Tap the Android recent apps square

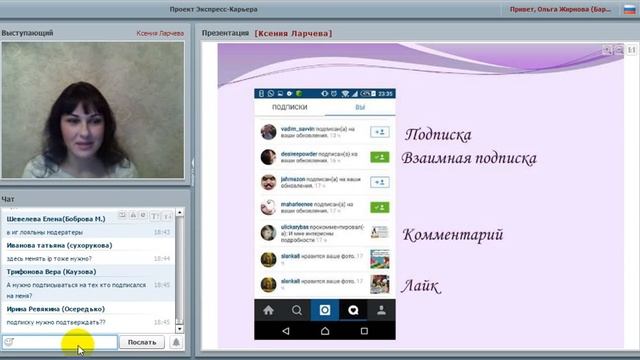click(364, 331)
